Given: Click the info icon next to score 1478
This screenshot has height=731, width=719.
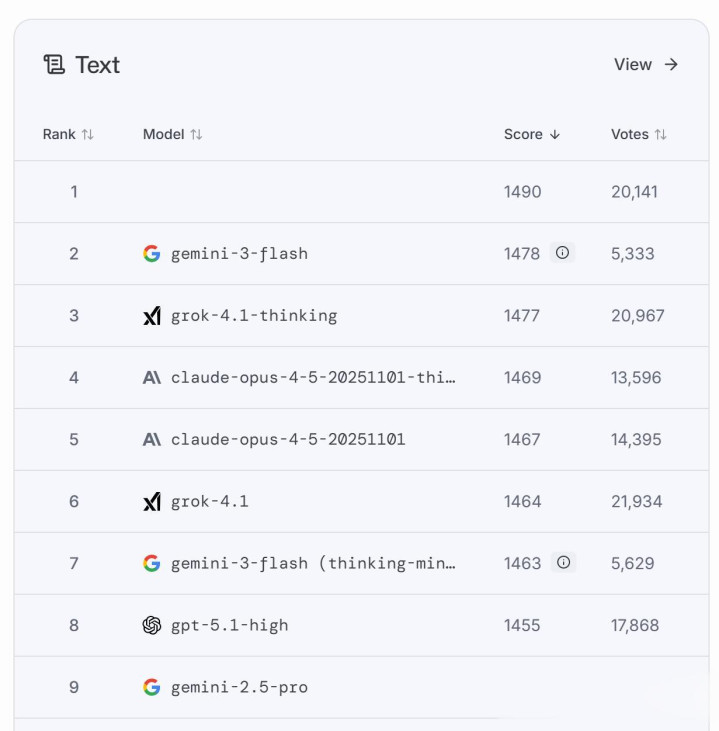Looking at the screenshot, I should tap(562, 253).
